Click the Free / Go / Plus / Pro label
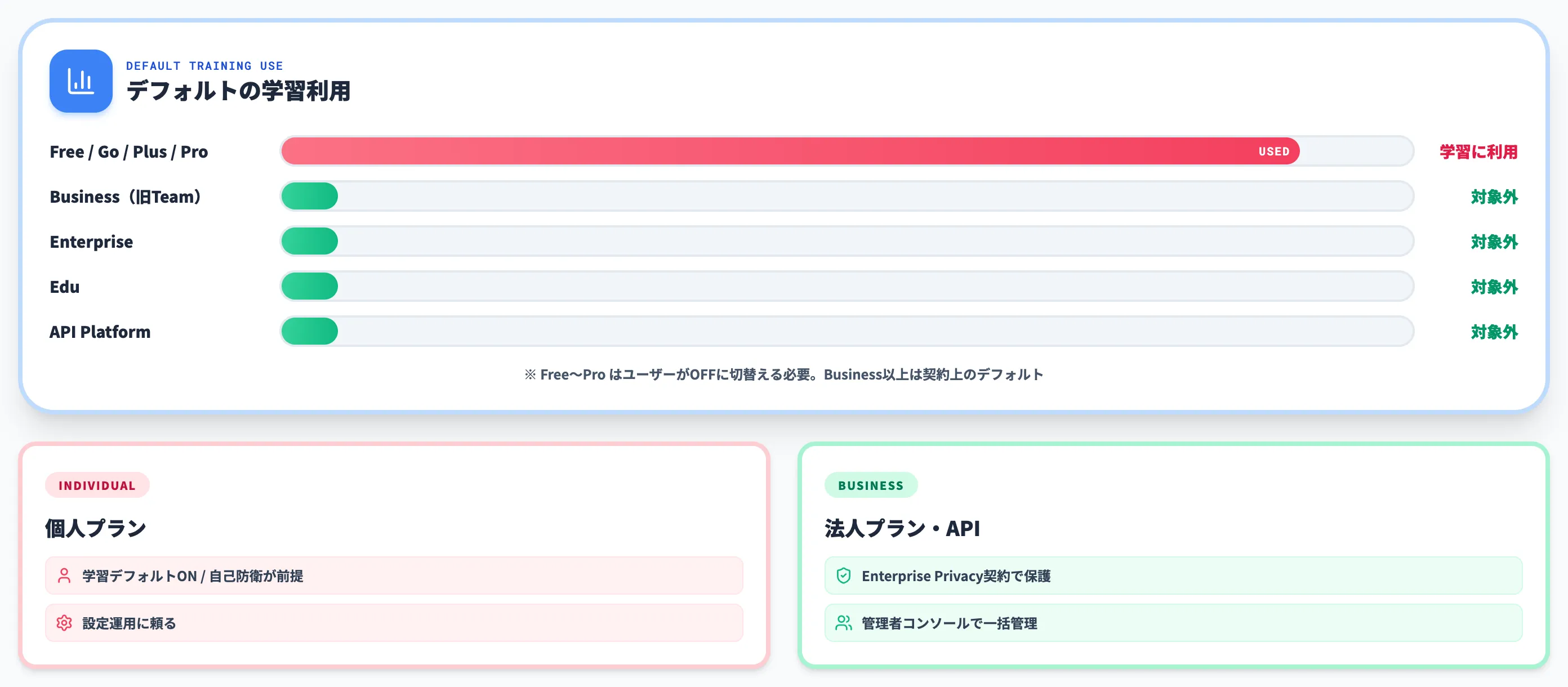The image size is (1568, 687). (129, 151)
